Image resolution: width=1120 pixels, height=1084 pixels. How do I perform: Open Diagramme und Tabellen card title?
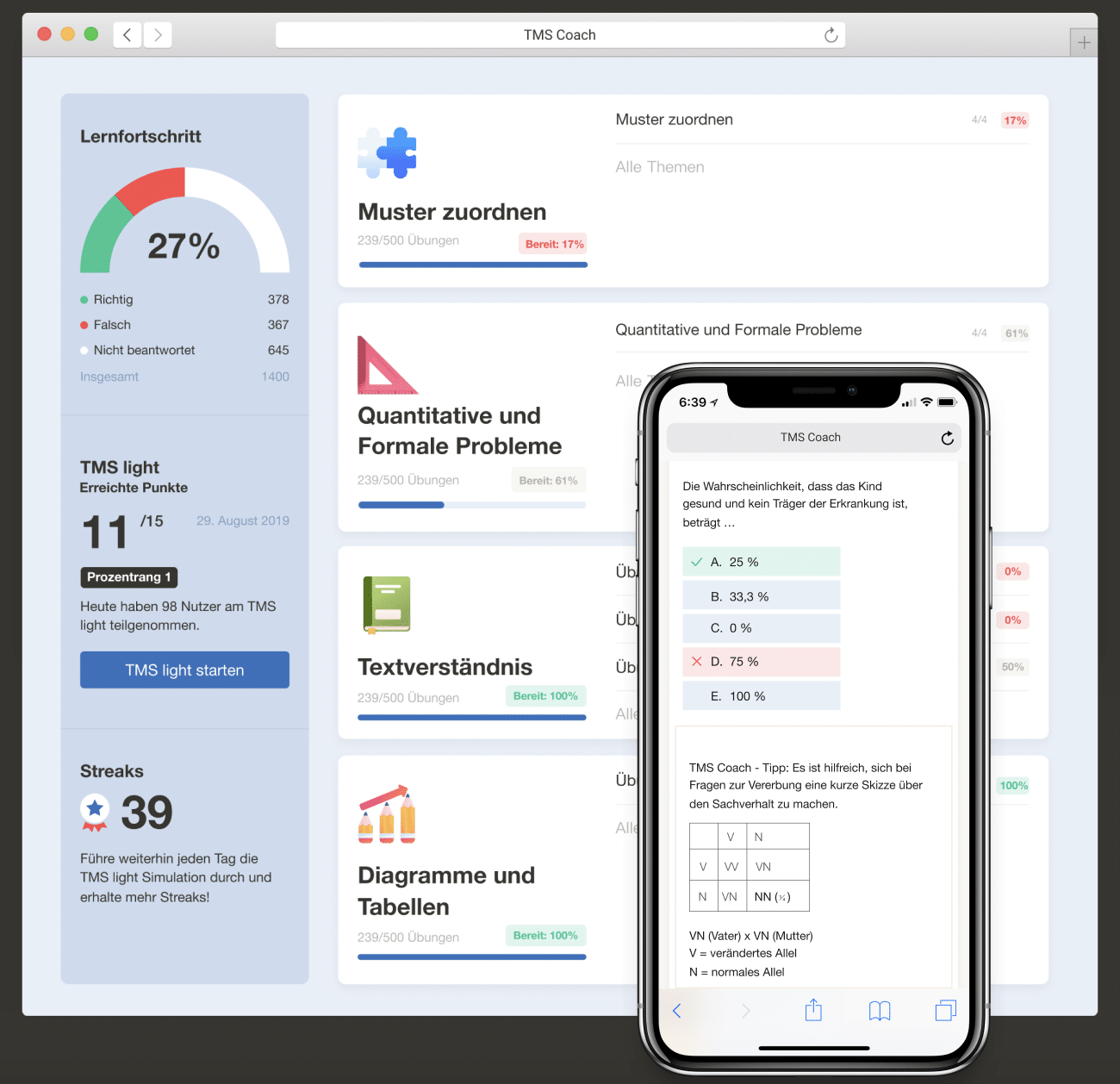click(x=446, y=891)
